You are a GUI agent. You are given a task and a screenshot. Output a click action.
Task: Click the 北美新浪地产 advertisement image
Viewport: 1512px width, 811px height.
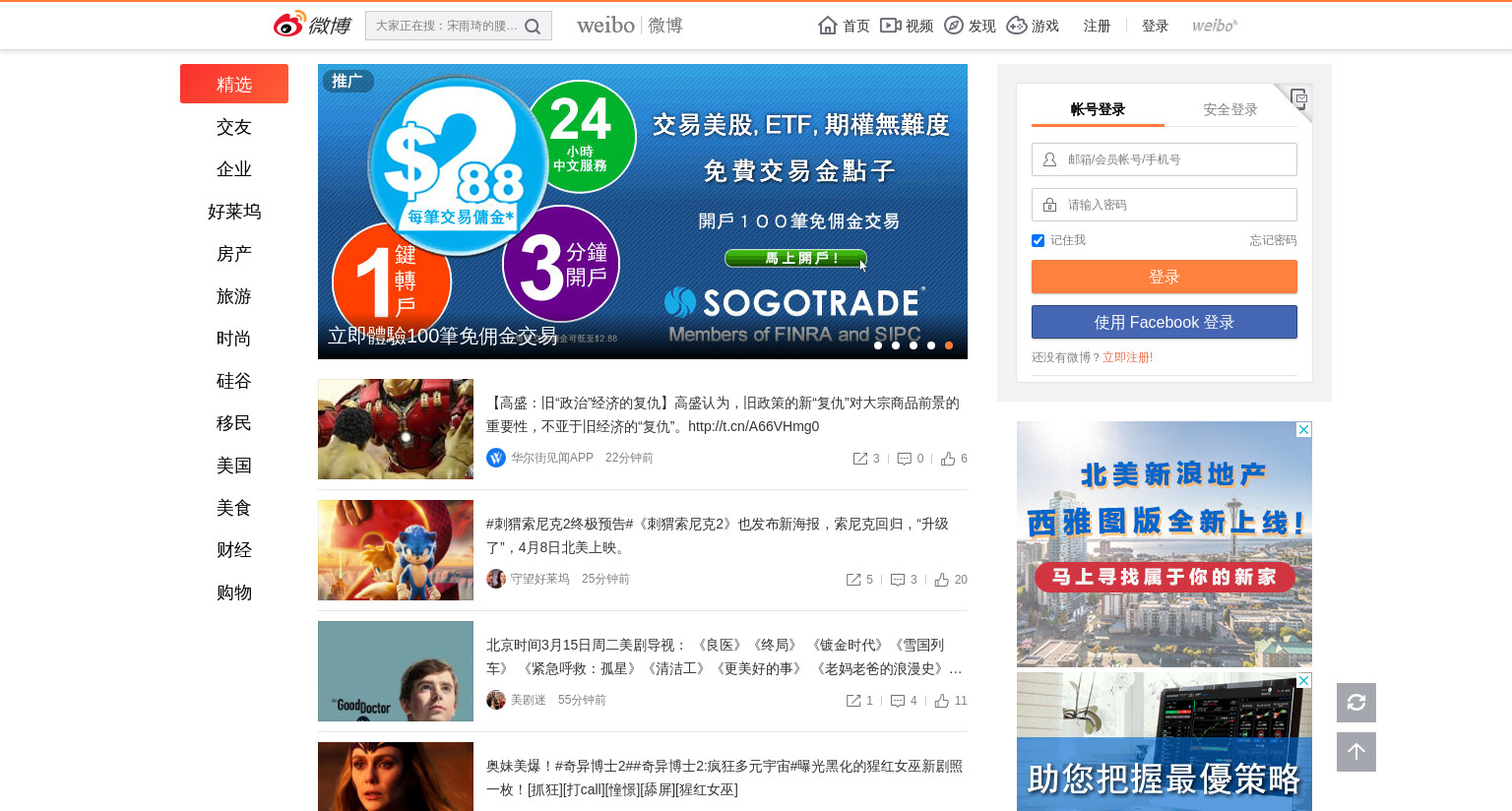click(x=1165, y=544)
